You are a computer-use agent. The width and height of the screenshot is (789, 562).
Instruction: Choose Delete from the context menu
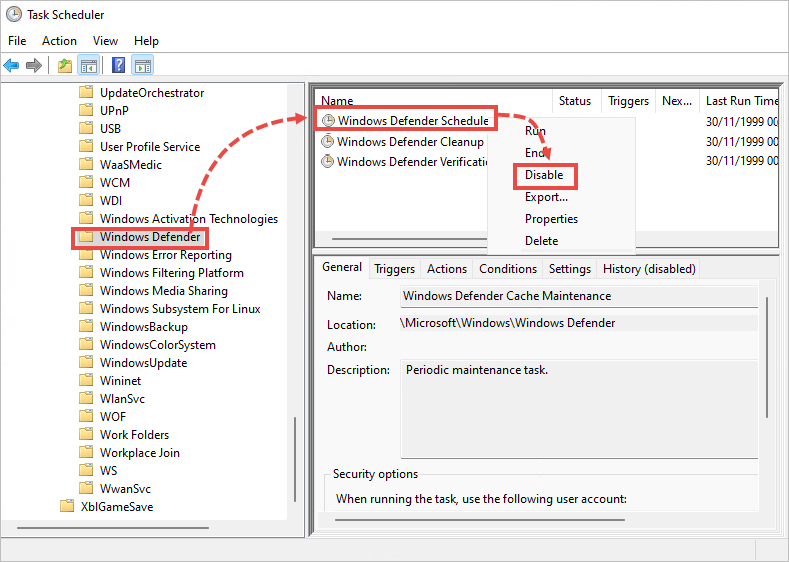(x=541, y=241)
